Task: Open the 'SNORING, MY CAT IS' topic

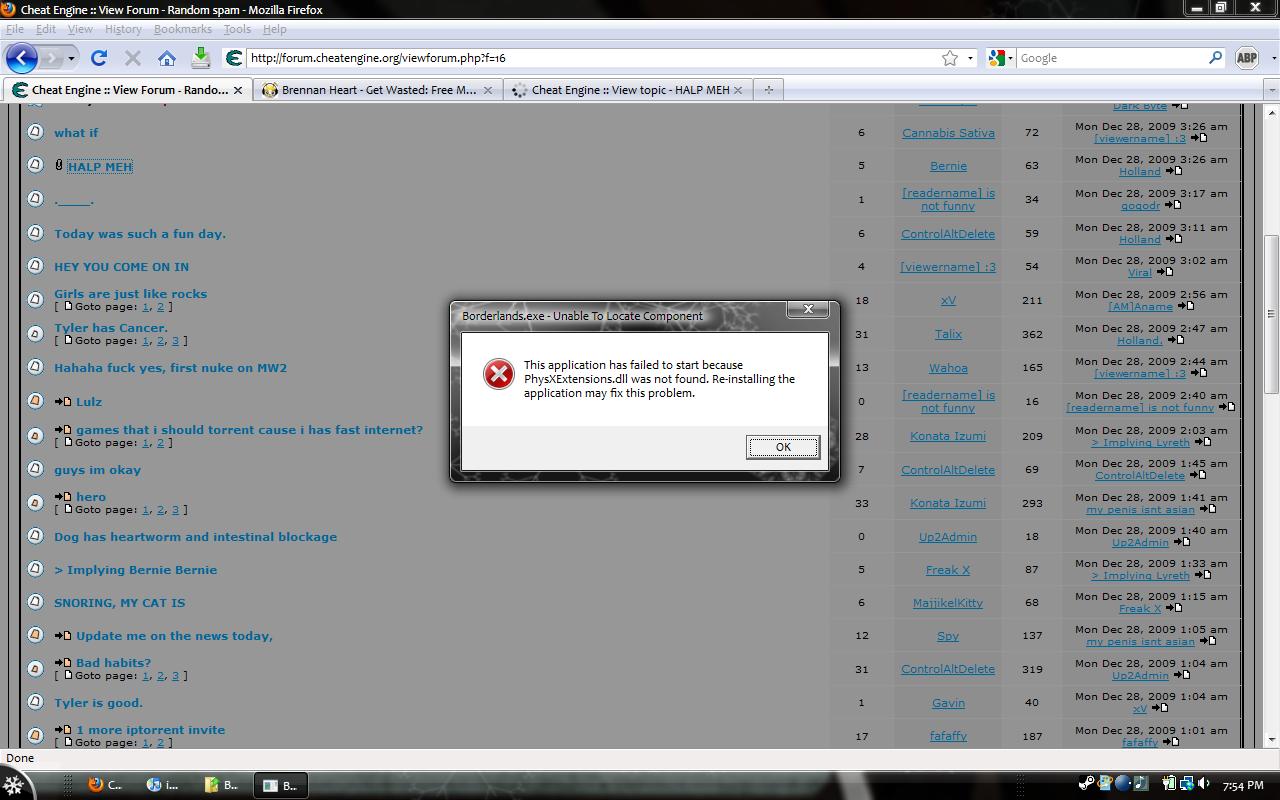Action: (x=120, y=603)
